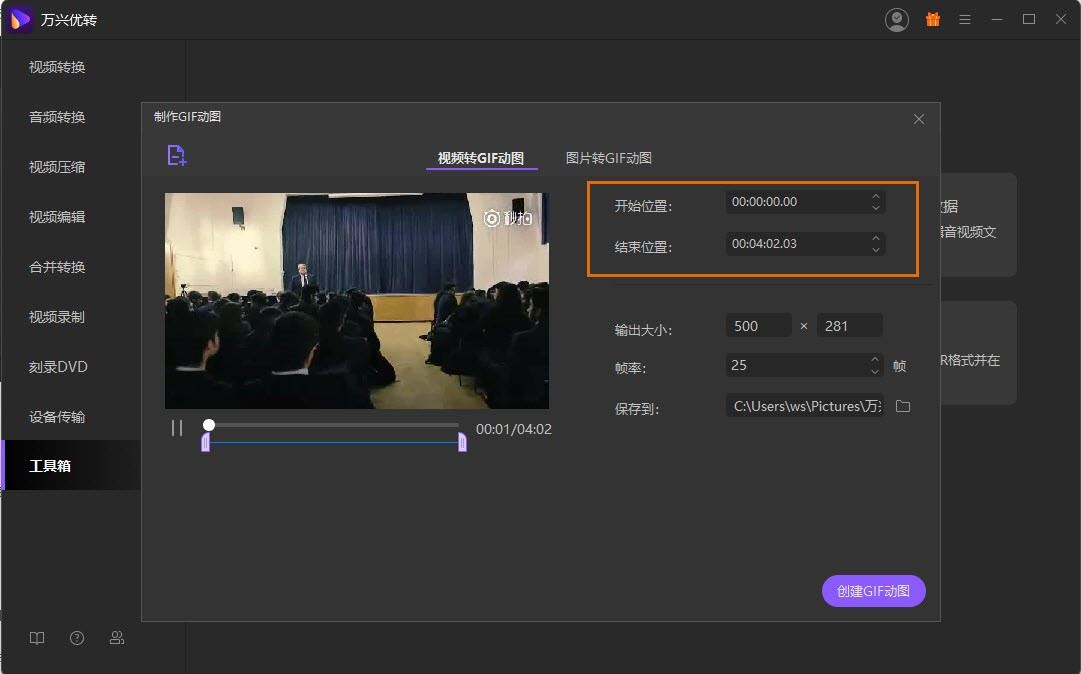Click the right trim handle on timeline
The image size is (1081, 674).
pos(462,442)
